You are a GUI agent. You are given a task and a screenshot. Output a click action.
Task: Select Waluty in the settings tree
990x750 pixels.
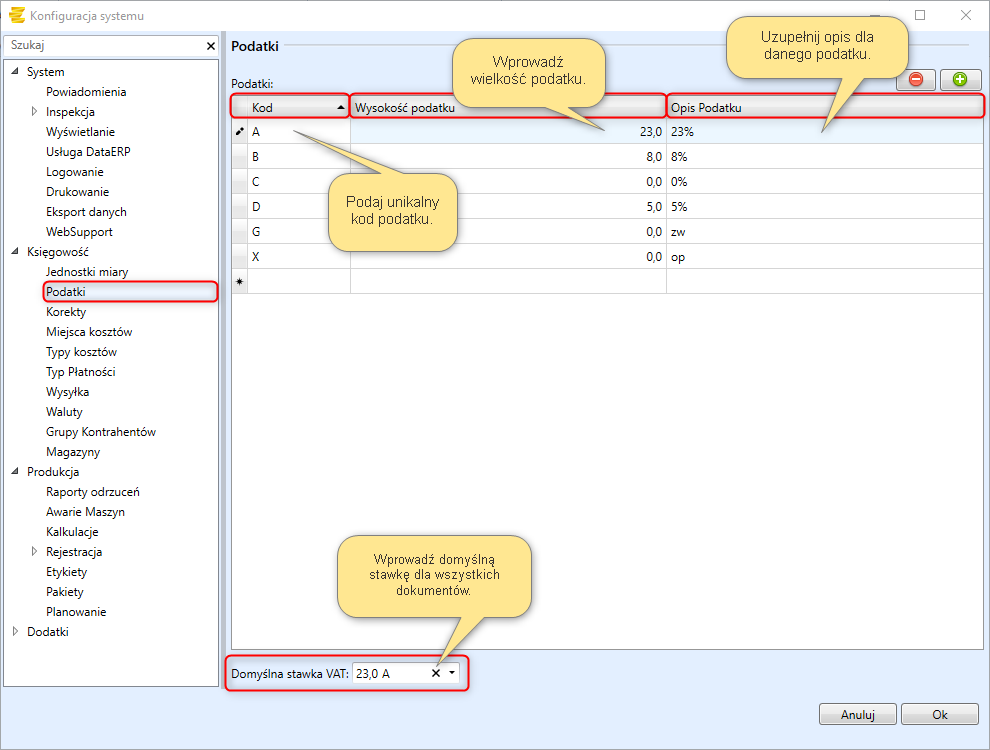(64, 412)
